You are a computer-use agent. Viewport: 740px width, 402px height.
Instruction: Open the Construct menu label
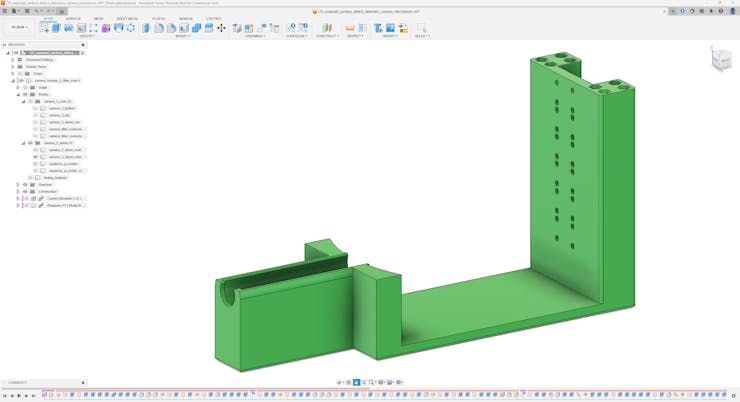click(x=326, y=36)
